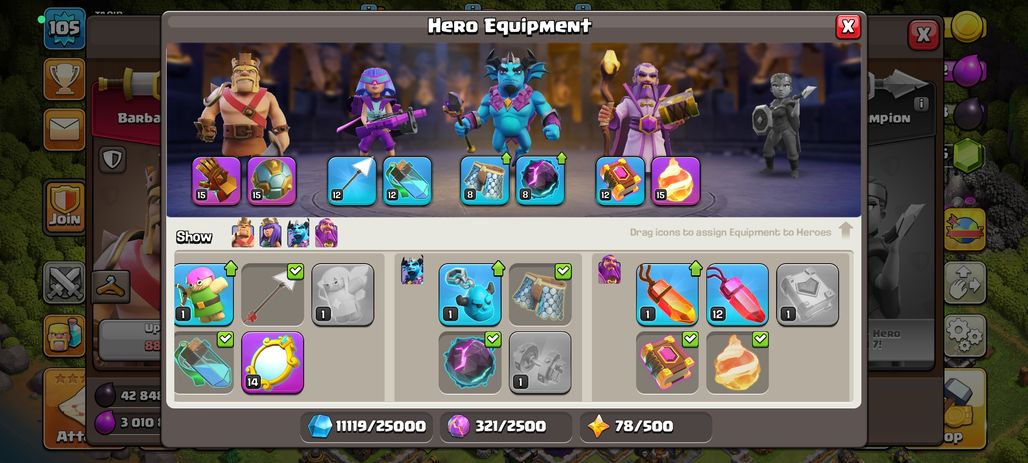Select the Giant Gauntlet equipment under Barbarian King

click(x=216, y=181)
